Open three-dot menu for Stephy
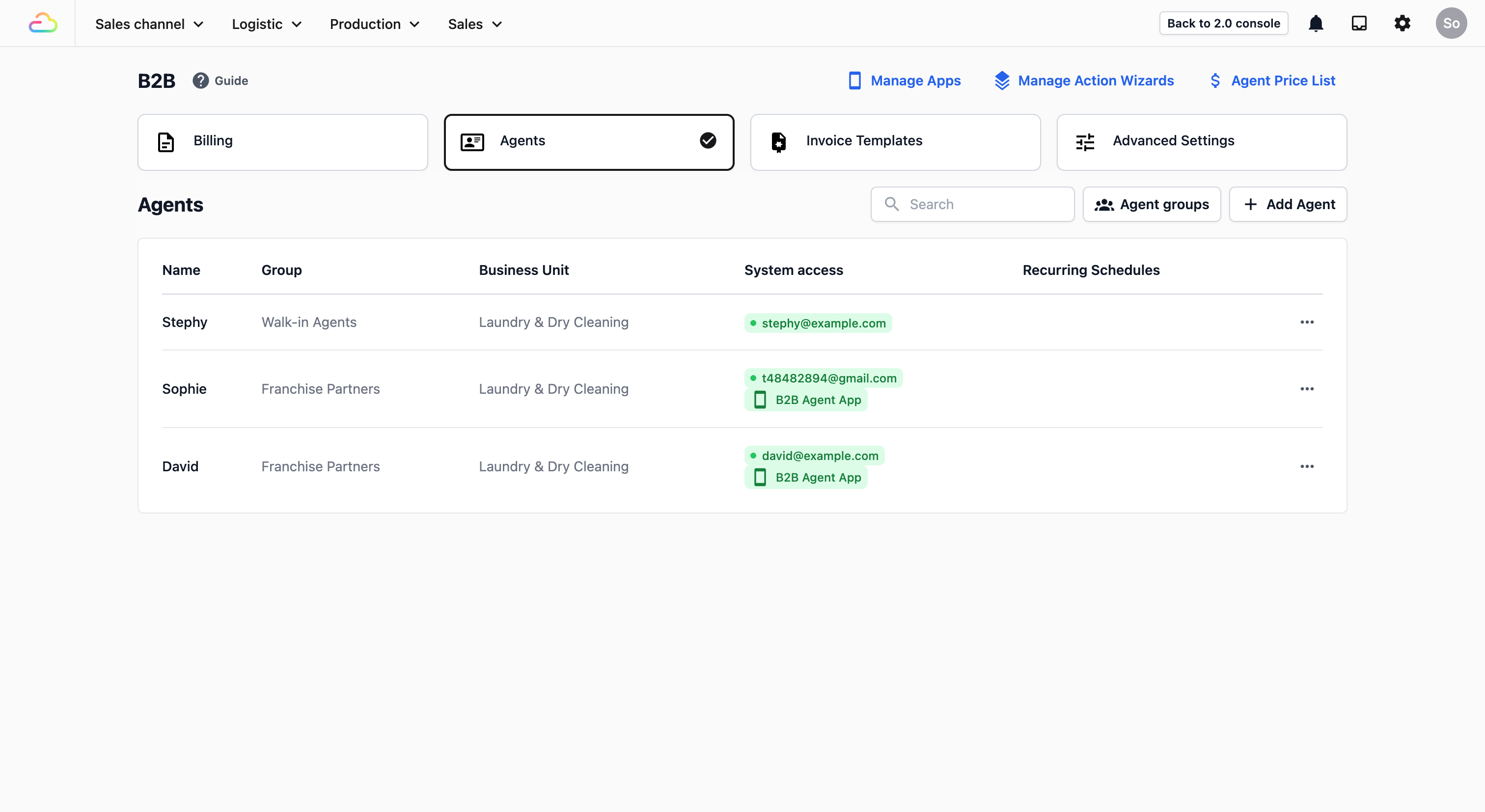This screenshot has width=1485, height=812. tap(1306, 322)
